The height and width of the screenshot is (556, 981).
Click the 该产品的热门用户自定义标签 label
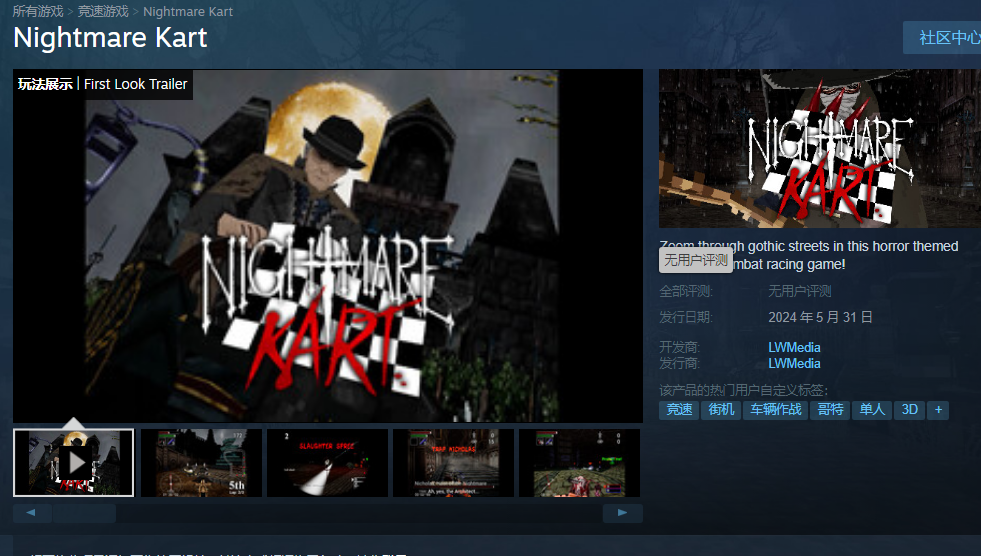tap(743, 390)
